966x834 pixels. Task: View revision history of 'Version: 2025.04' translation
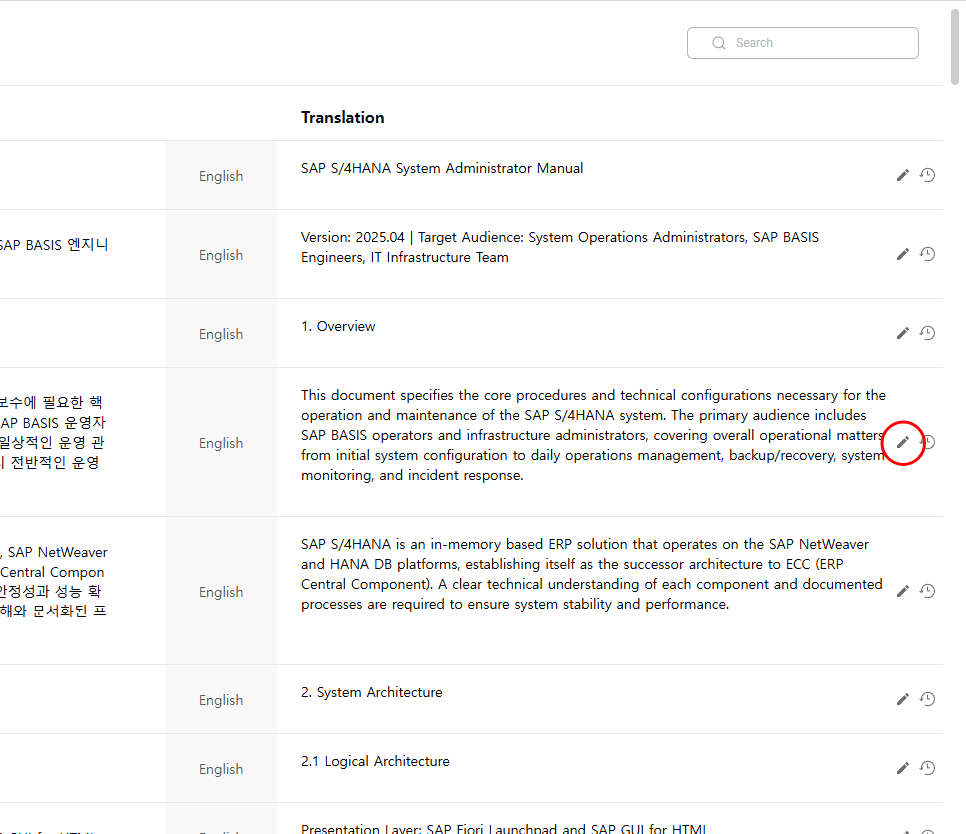coord(927,254)
